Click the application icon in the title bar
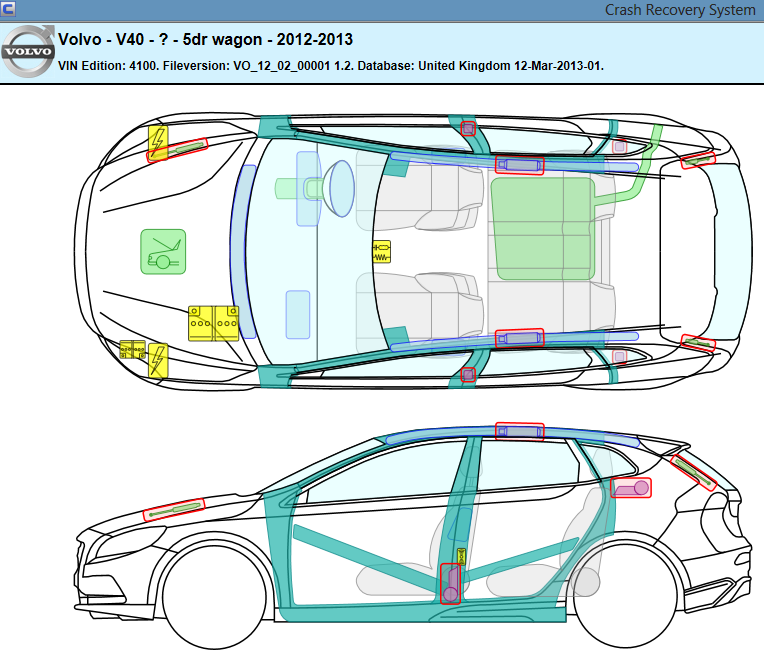 8,8
